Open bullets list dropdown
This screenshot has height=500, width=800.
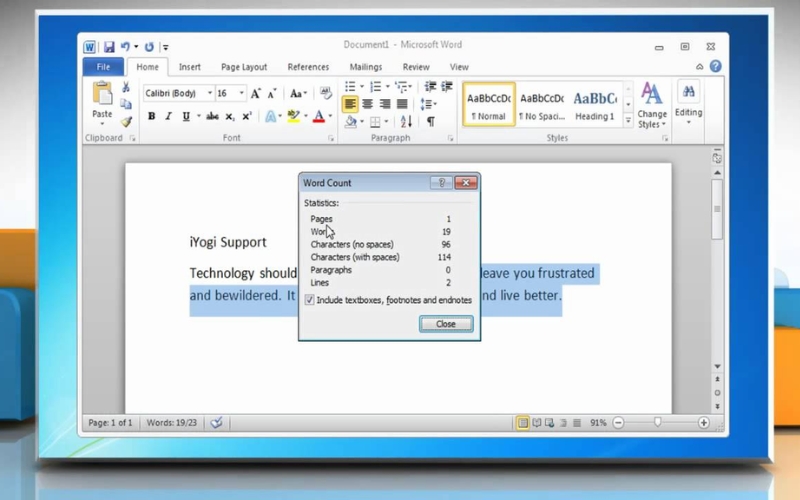pos(362,87)
